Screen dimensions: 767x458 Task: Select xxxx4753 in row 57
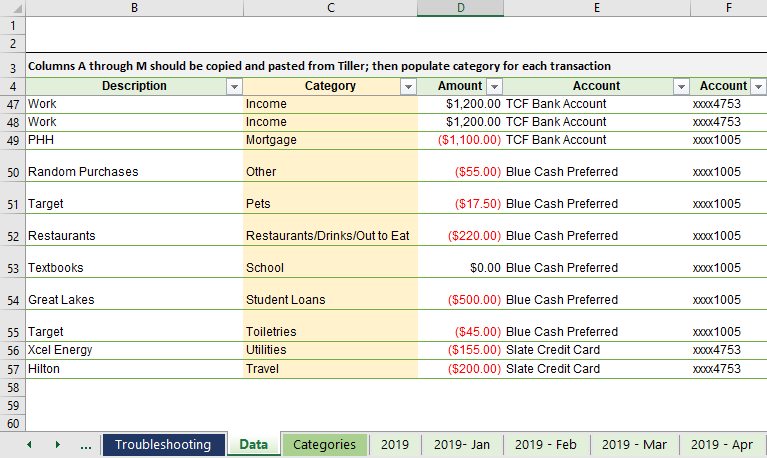[x=729, y=369]
